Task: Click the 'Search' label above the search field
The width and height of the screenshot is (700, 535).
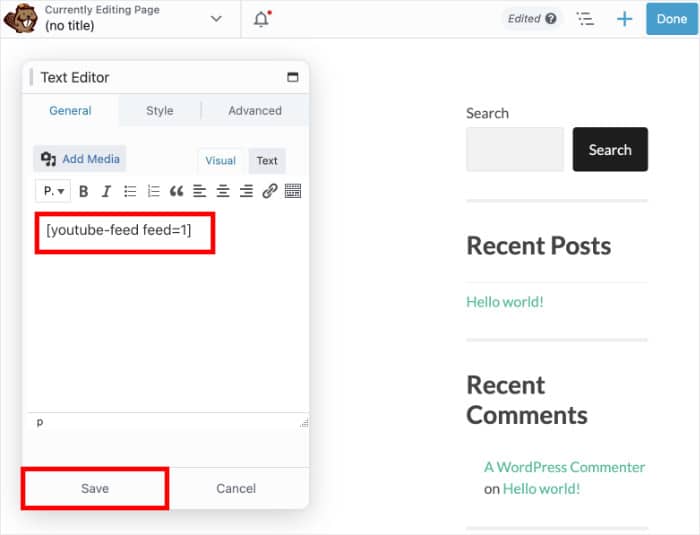Action: 487,113
